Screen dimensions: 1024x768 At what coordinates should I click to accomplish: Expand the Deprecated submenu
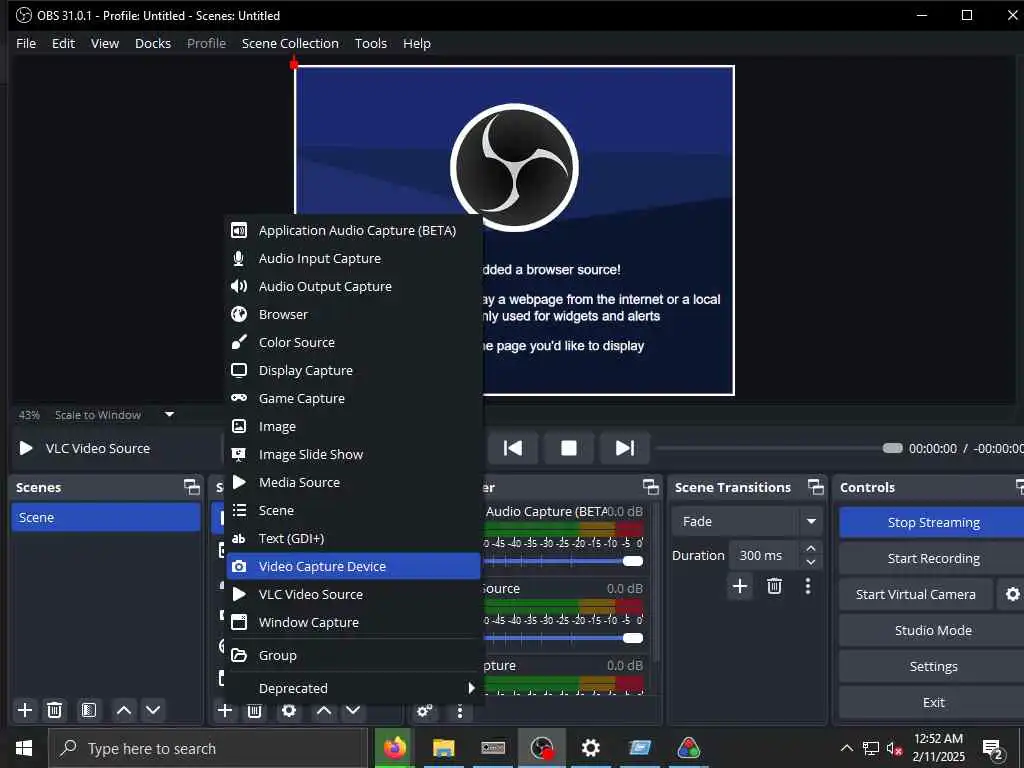click(353, 688)
